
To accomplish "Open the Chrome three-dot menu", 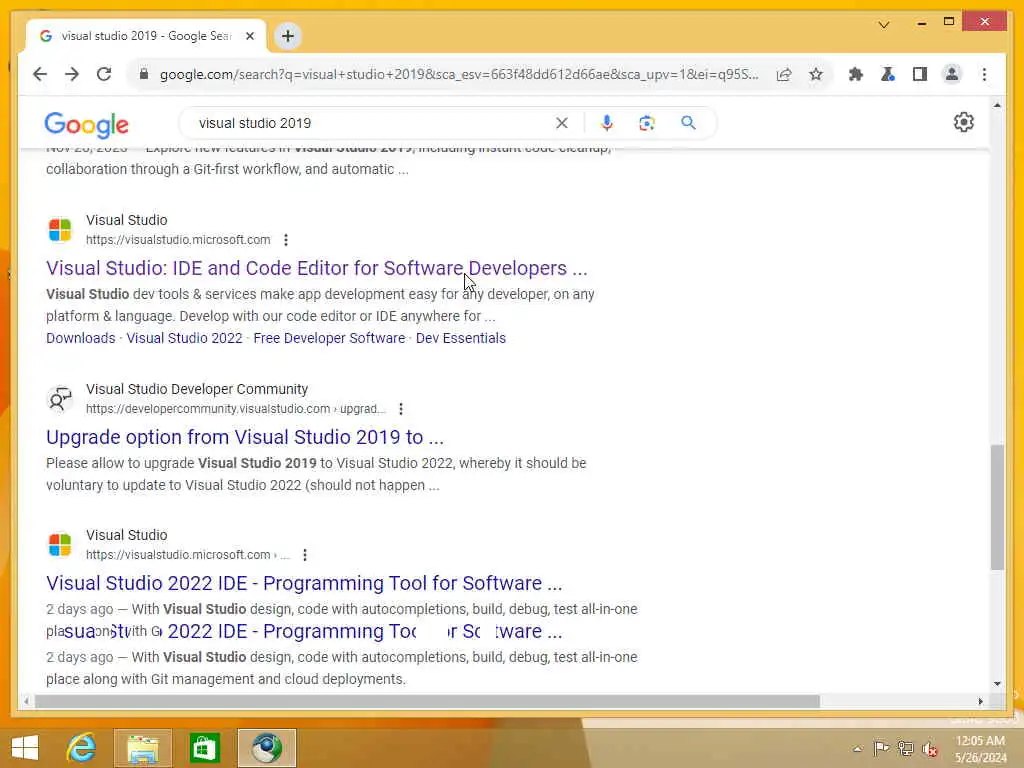I will click(984, 74).
